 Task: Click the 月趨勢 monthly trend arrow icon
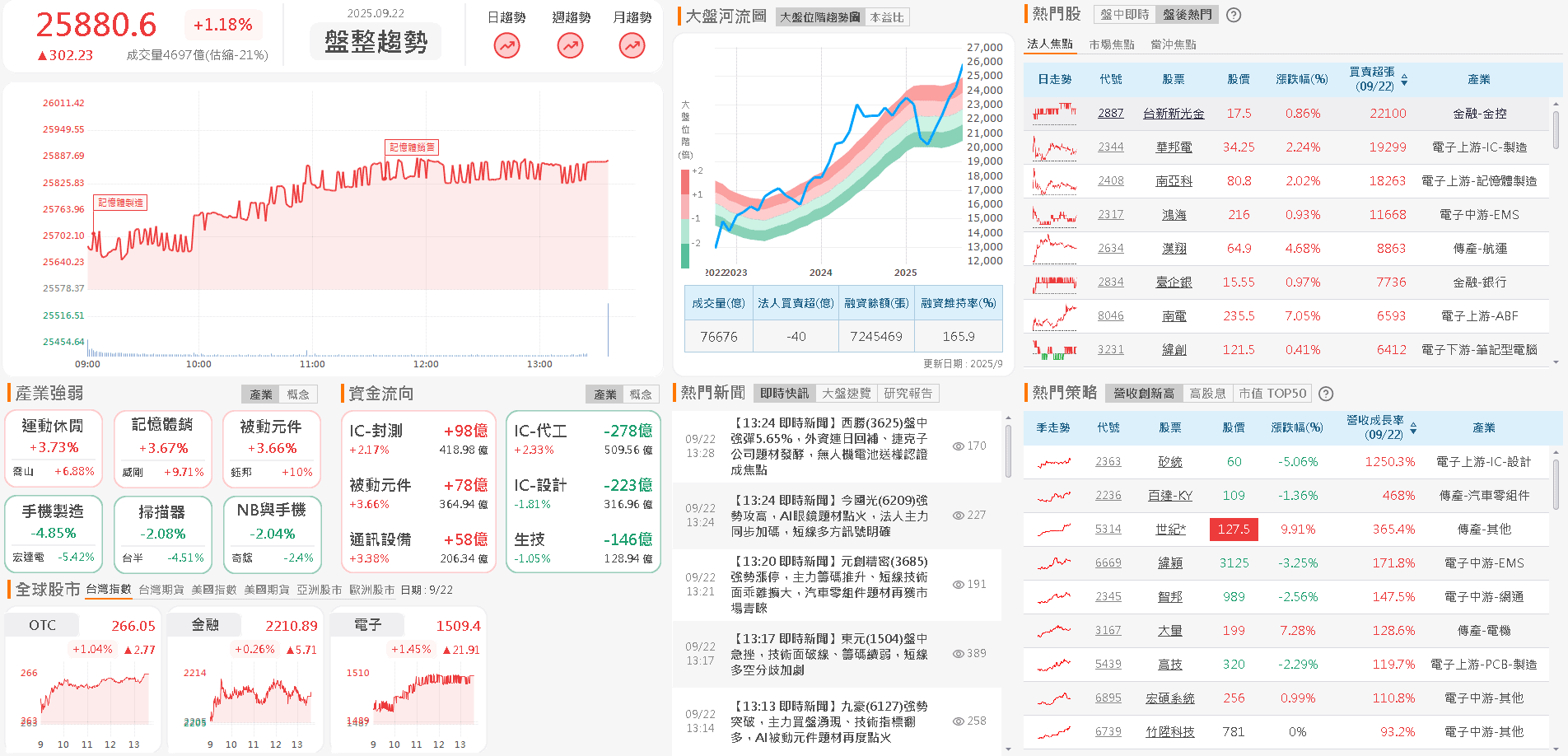632,46
